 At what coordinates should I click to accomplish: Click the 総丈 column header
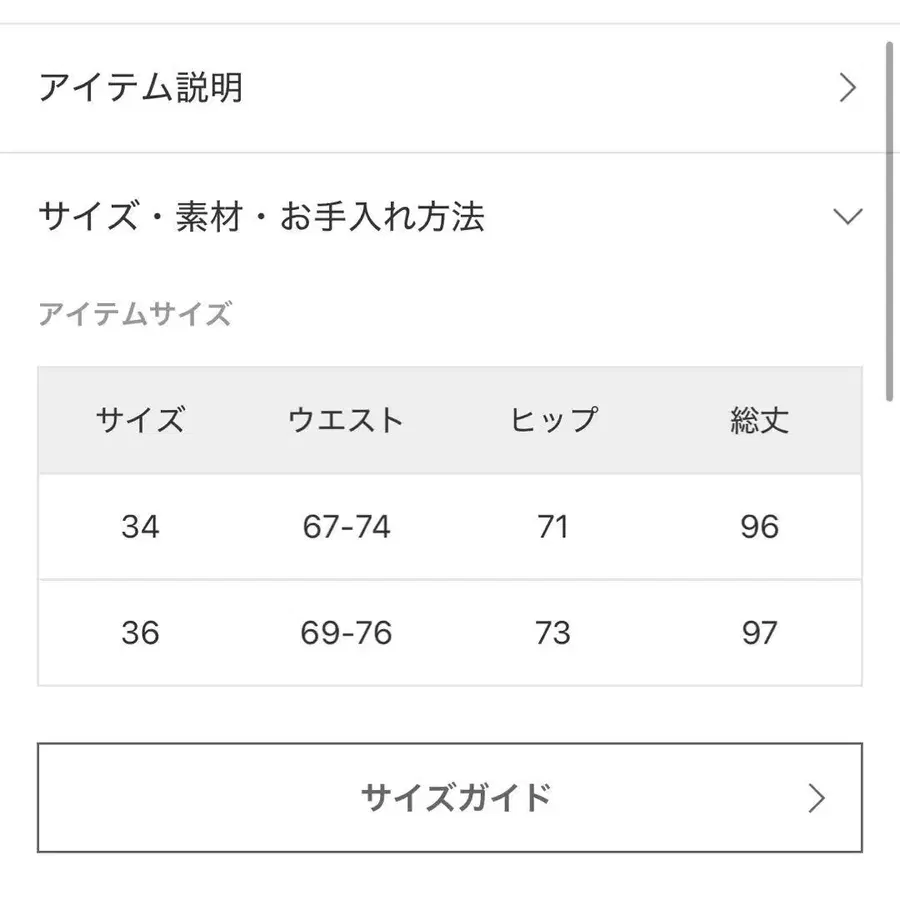pos(758,420)
